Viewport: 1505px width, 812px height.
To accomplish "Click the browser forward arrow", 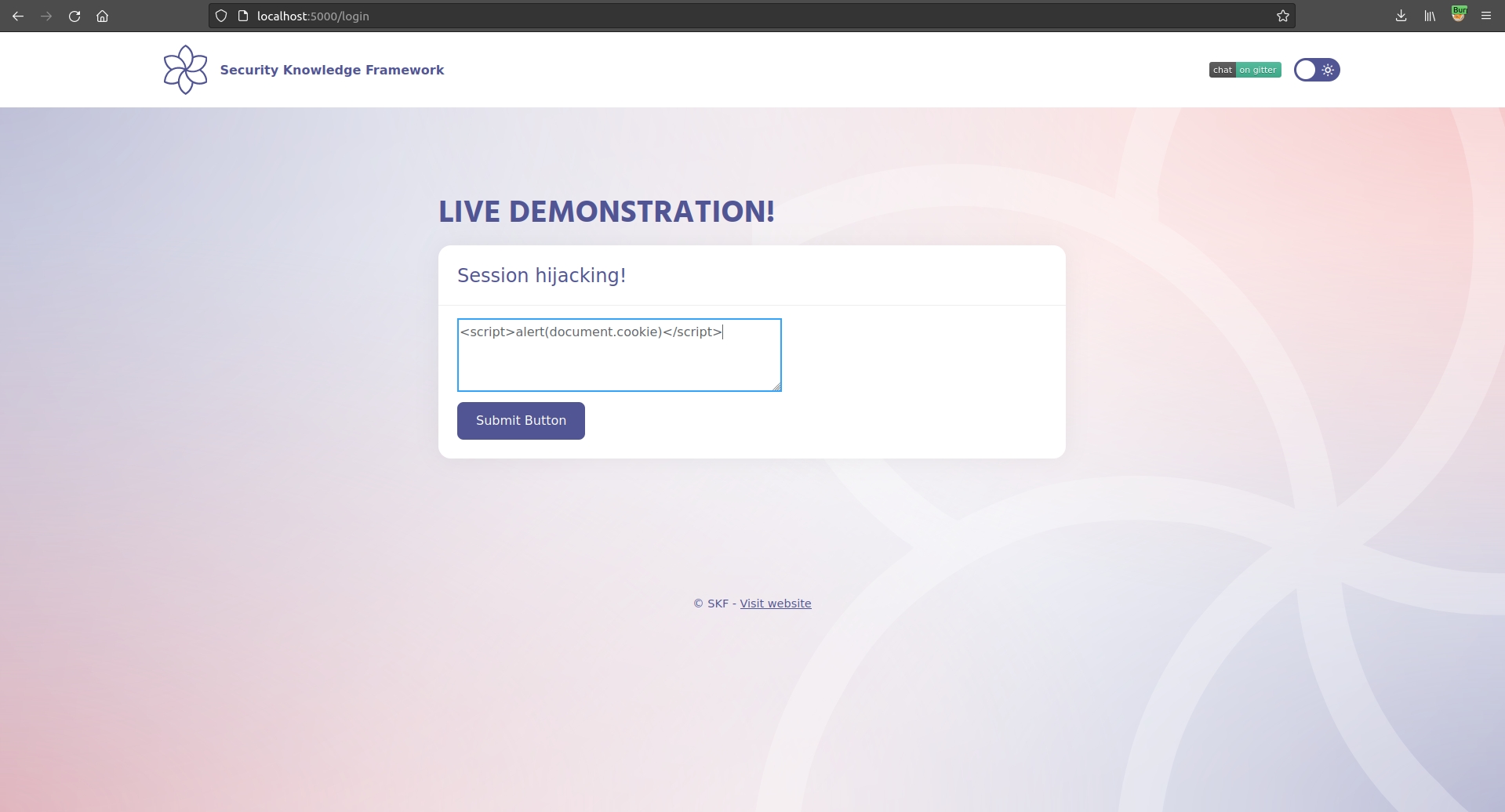I will coord(46,16).
